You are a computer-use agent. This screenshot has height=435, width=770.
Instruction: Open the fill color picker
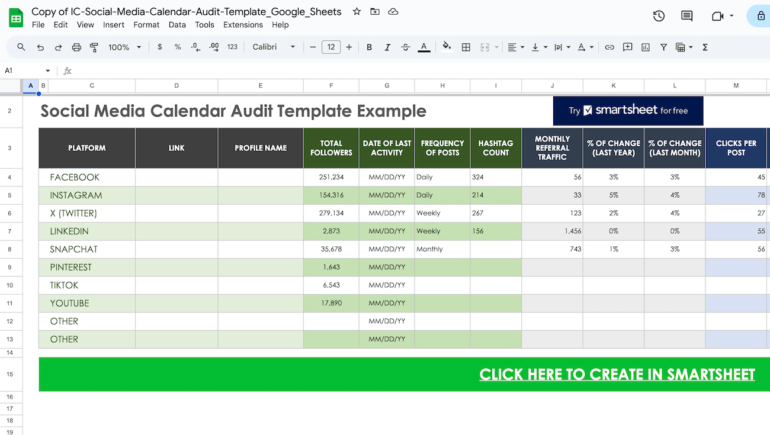click(446, 47)
